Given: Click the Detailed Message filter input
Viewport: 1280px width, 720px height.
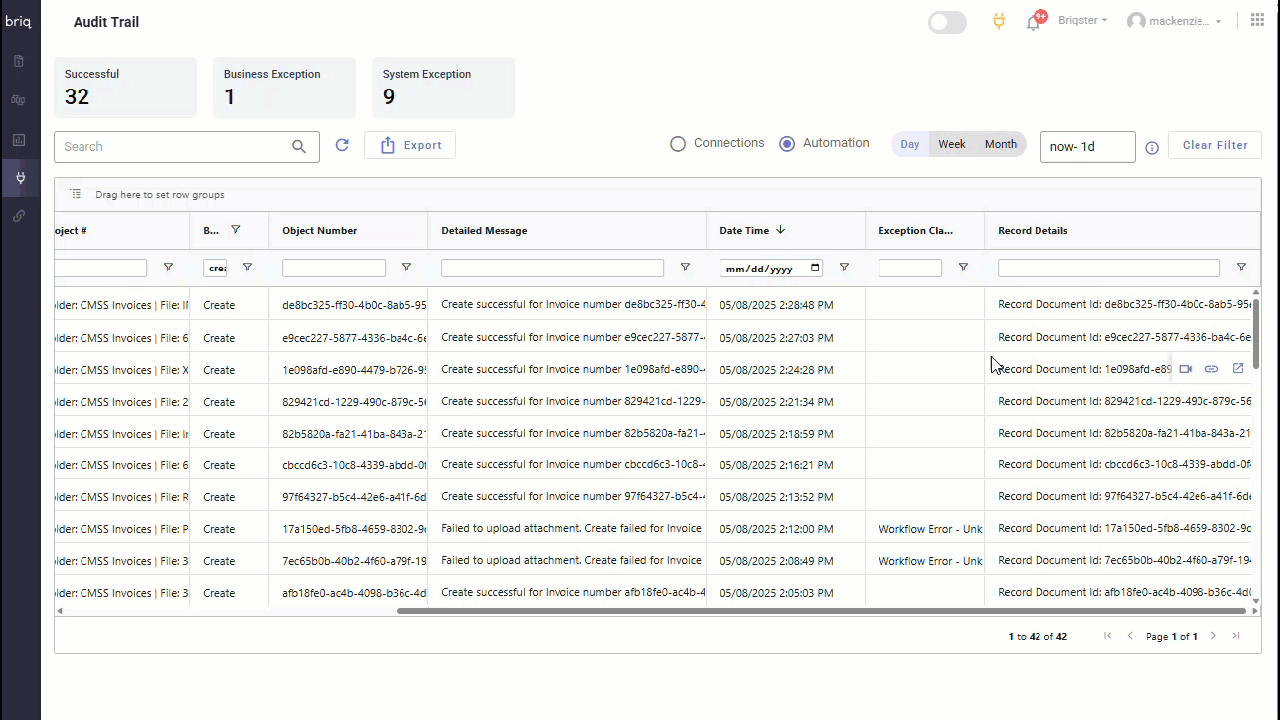Looking at the screenshot, I should tap(552, 268).
